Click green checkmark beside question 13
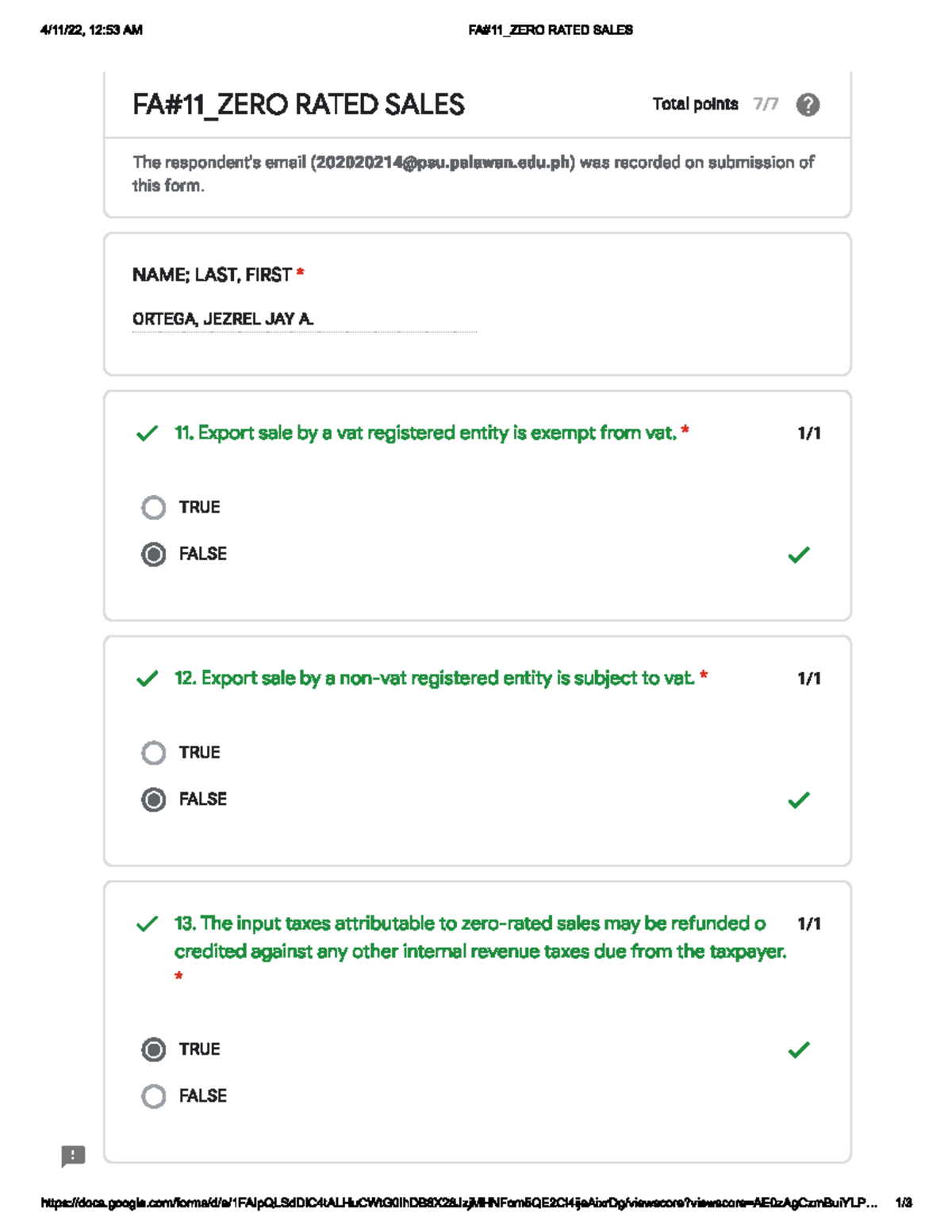 (148, 924)
